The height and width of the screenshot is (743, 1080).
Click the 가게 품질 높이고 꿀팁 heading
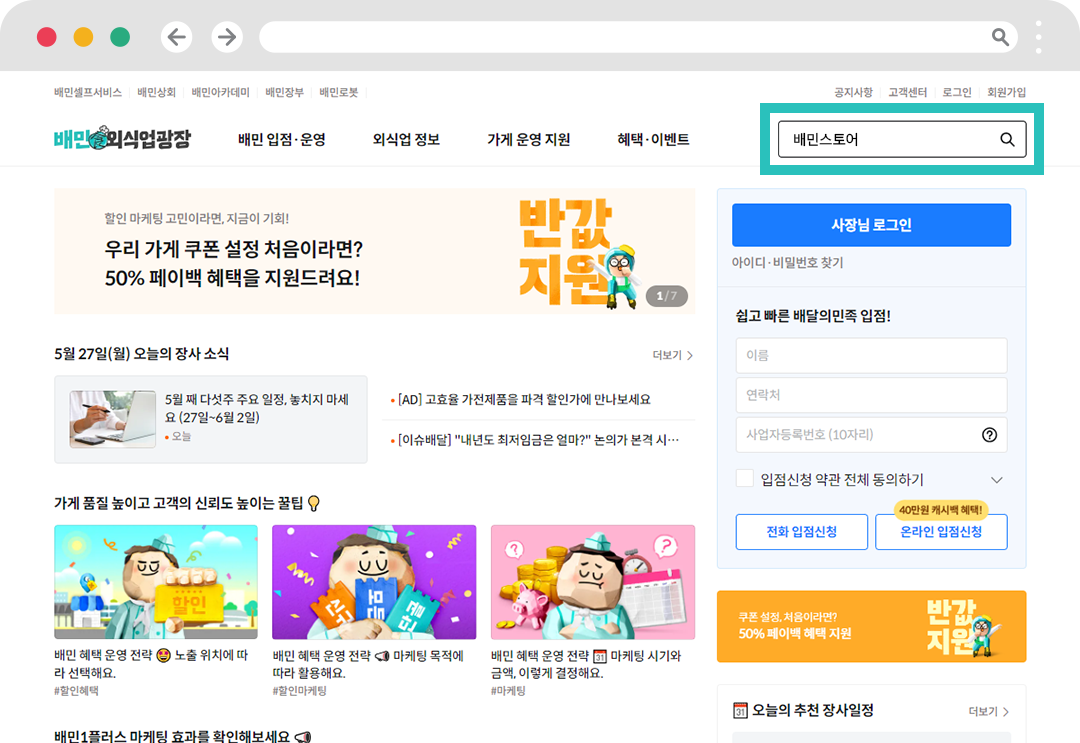(187, 503)
